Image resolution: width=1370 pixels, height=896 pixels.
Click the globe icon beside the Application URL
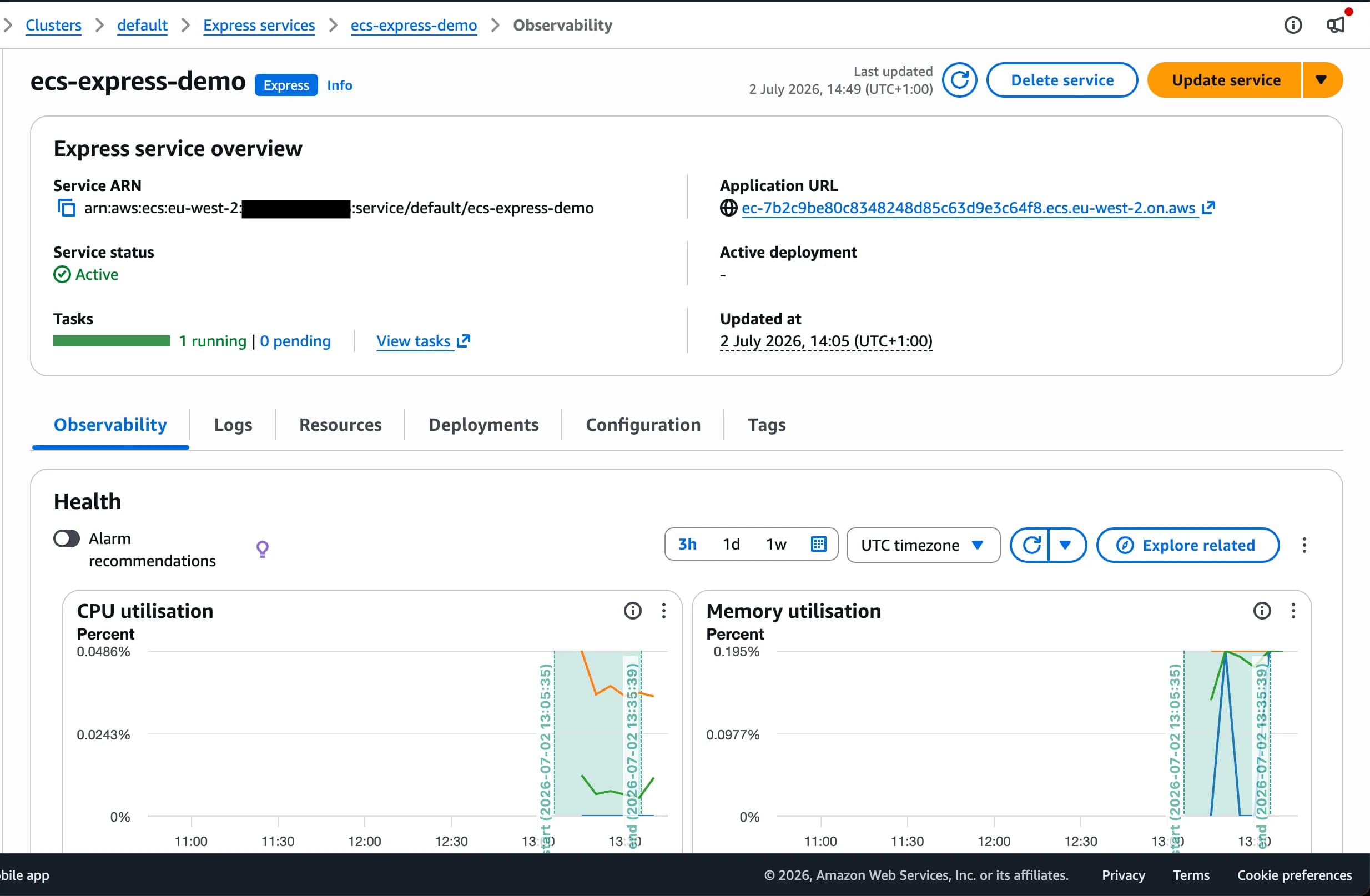(x=728, y=207)
